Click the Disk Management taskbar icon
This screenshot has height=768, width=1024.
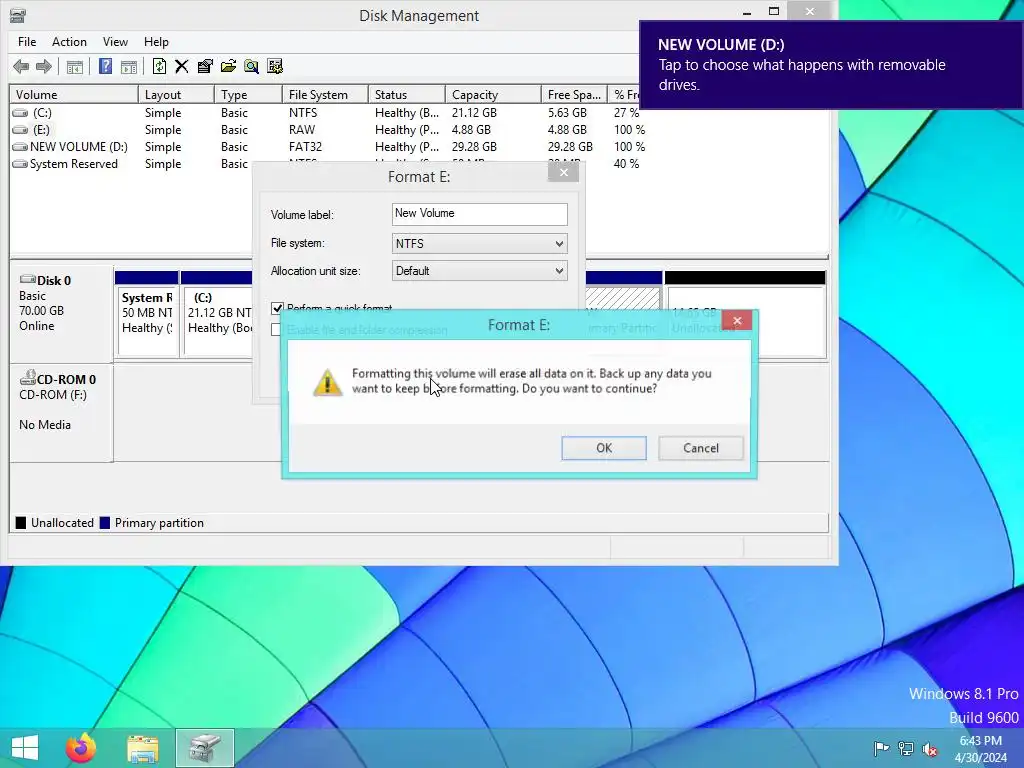205,748
